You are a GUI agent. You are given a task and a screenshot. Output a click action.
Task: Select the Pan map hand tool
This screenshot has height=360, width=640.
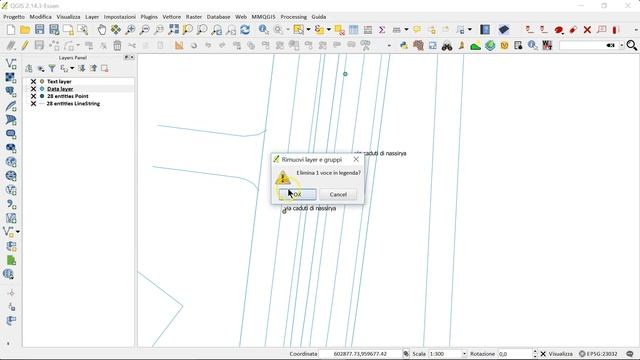(102, 29)
